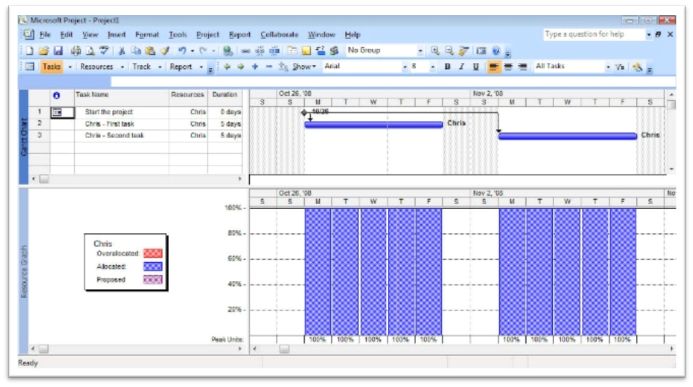The width and height of the screenshot is (693, 387).
Task: Click the Proposed purple legend swatch
Action: (153, 280)
